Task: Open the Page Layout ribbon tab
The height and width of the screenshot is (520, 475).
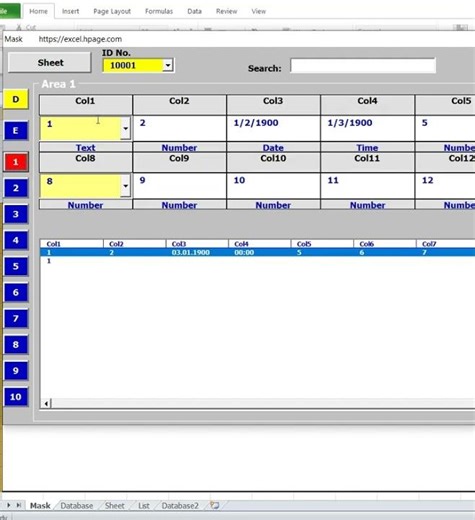Action: click(x=112, y=11)
